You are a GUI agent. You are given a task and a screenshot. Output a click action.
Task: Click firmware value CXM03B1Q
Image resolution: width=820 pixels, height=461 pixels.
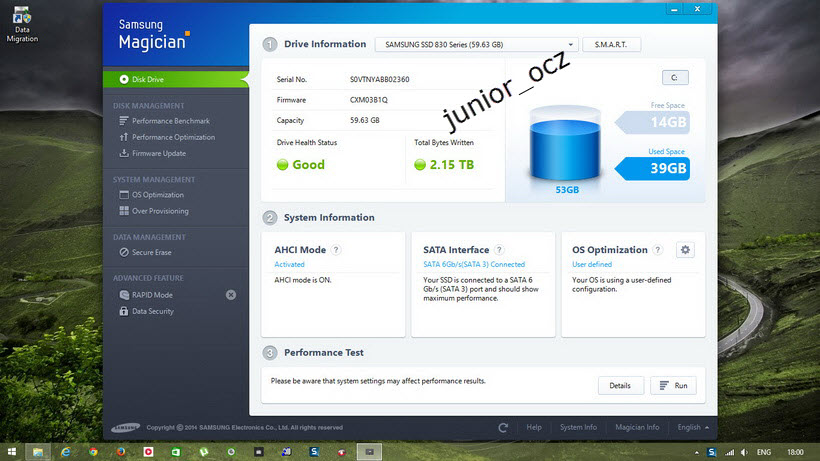[x=369, y=100]
